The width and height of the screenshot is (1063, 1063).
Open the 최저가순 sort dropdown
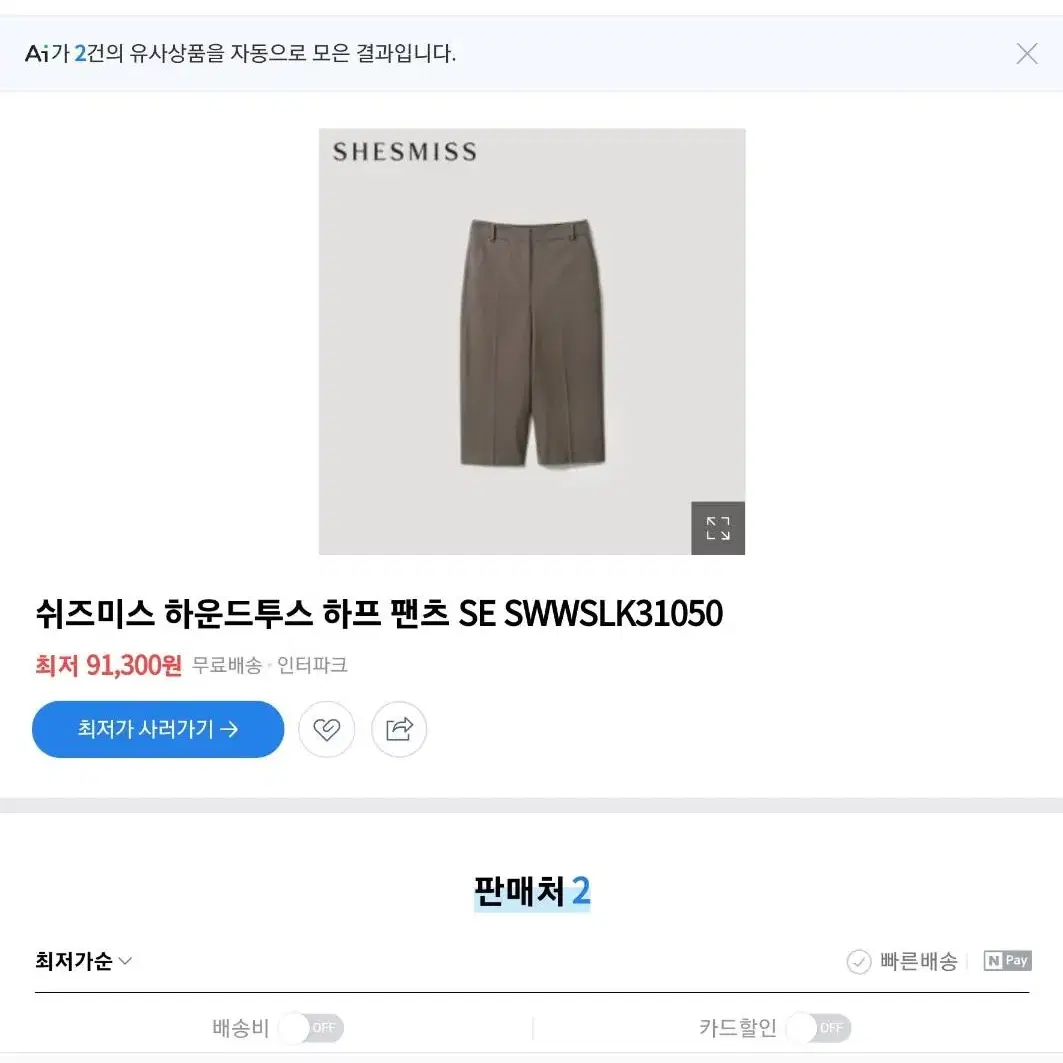[x=83, y=961]
